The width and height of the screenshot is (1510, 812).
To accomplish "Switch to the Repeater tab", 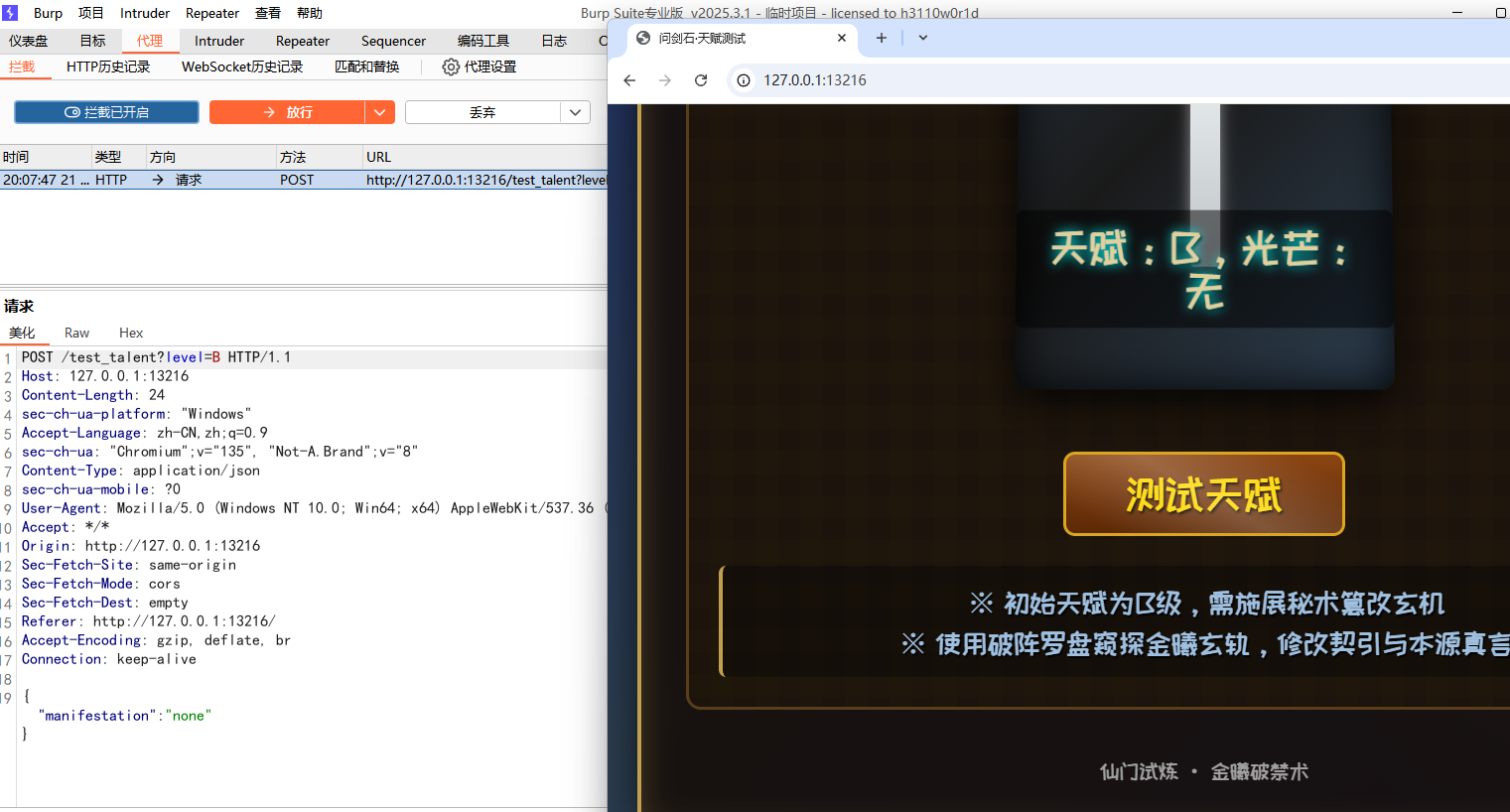I will (302, 41).
